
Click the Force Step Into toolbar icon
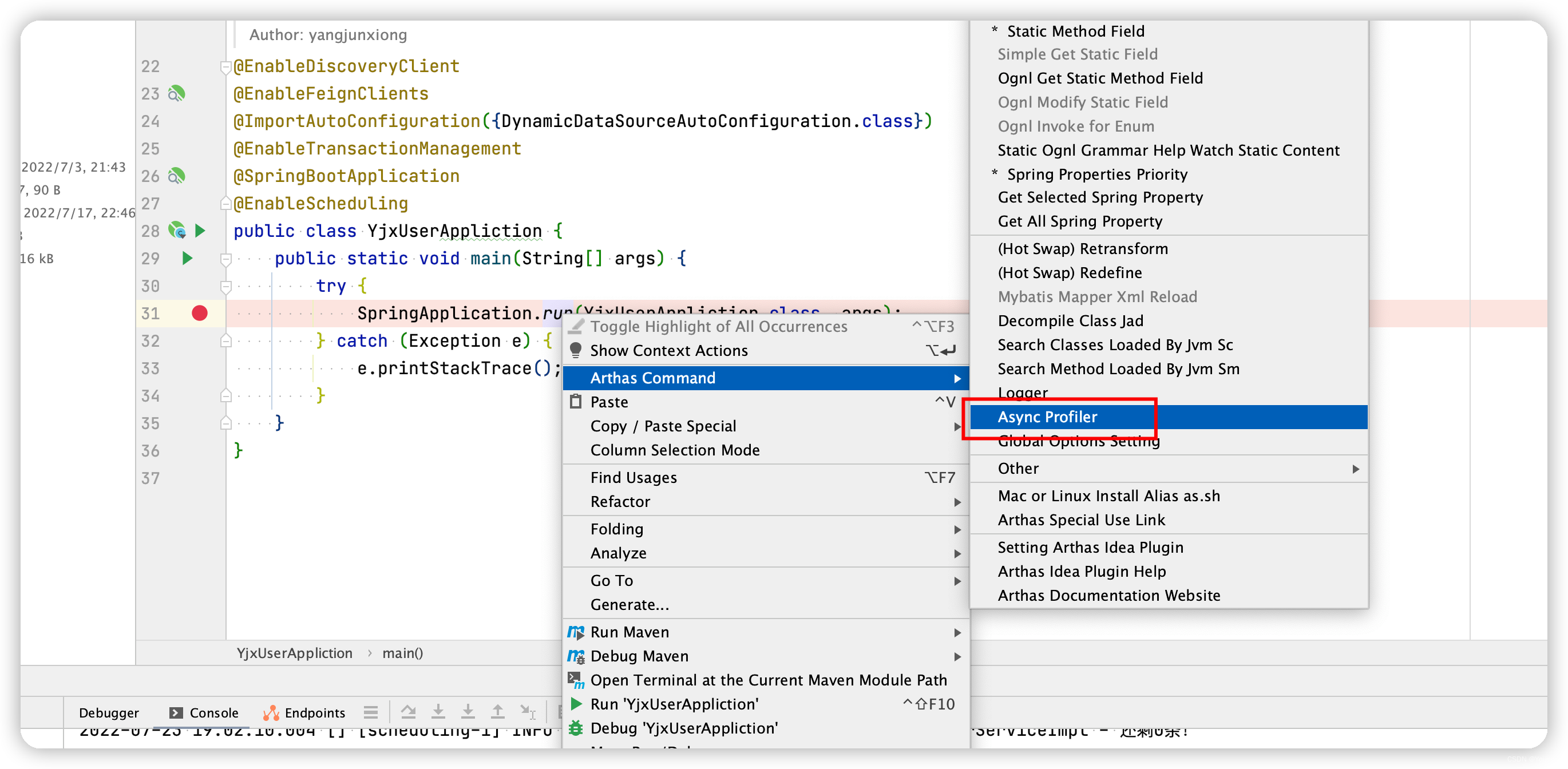click(x=468, y=711)
